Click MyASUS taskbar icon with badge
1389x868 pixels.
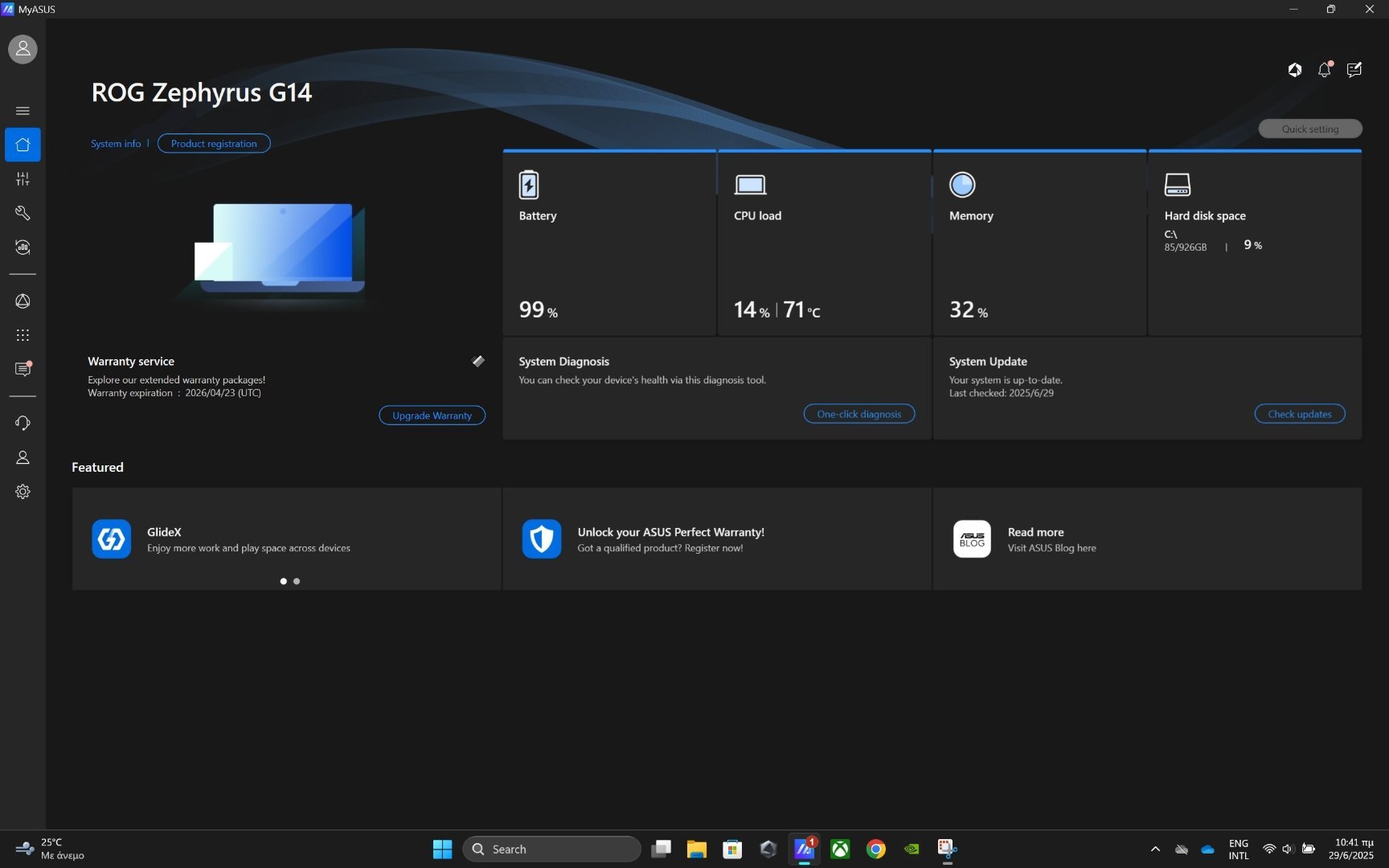805,849
